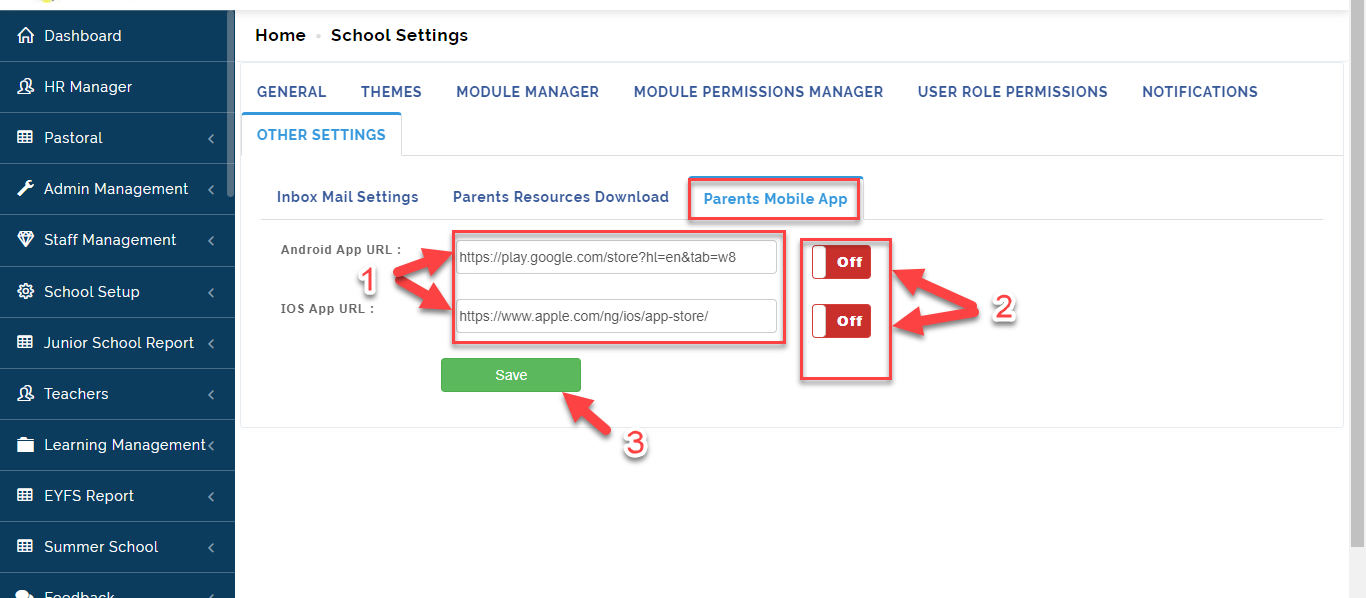Expand the School Setup chevron
The image size is (1366, 598).
coord(211,293)
